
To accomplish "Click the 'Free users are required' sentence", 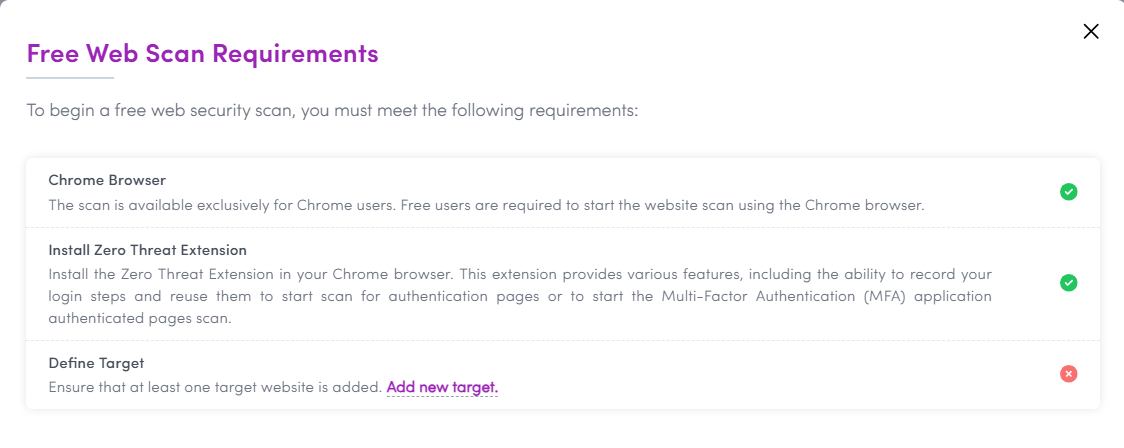I will (662, 205).
